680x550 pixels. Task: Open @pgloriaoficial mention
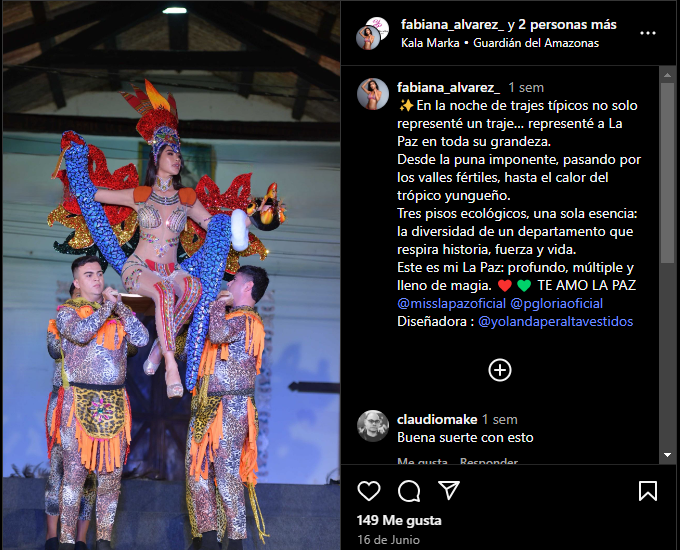click(x=557, y=303)
